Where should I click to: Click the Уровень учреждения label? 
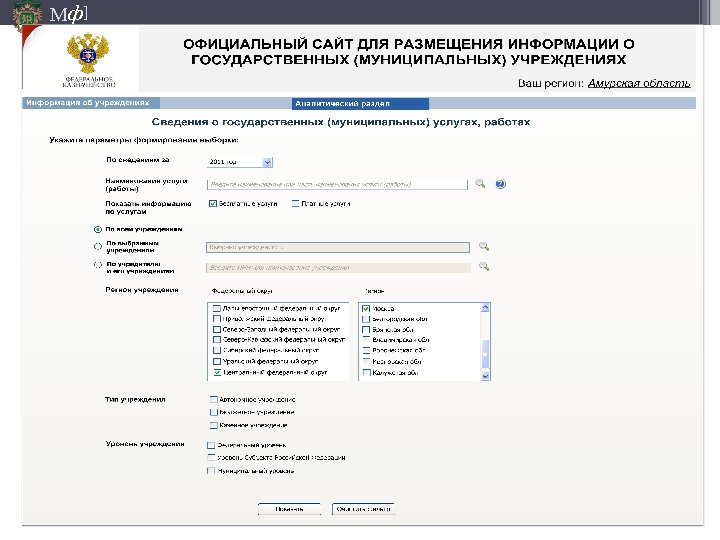click(x=145, y=444)
